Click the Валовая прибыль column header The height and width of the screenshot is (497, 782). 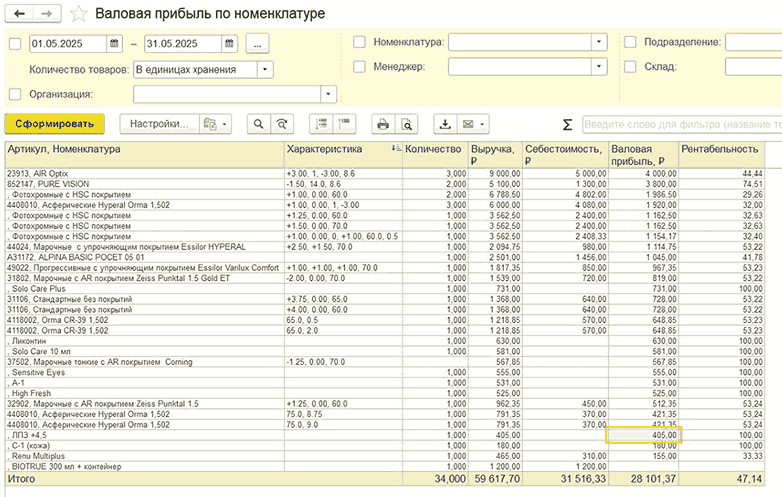(643, 155)
